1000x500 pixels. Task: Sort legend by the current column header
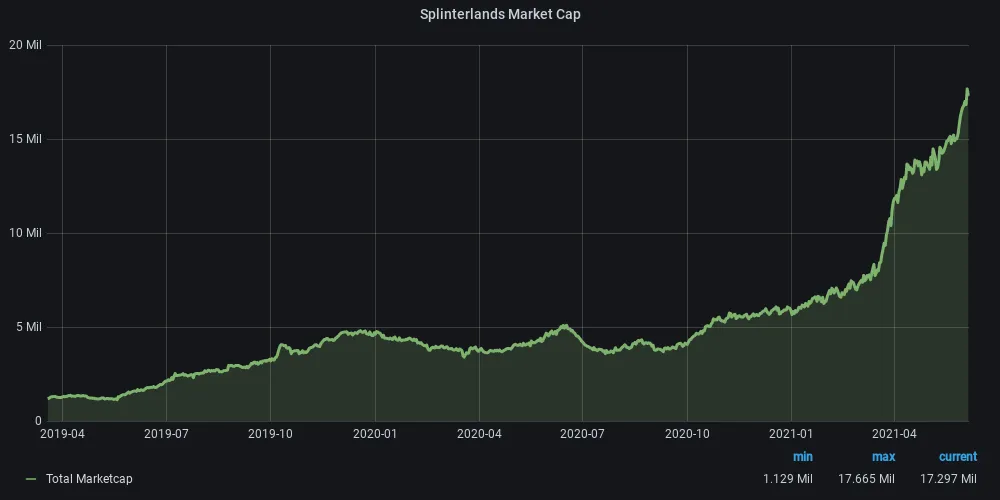click(x=958, y=457)
